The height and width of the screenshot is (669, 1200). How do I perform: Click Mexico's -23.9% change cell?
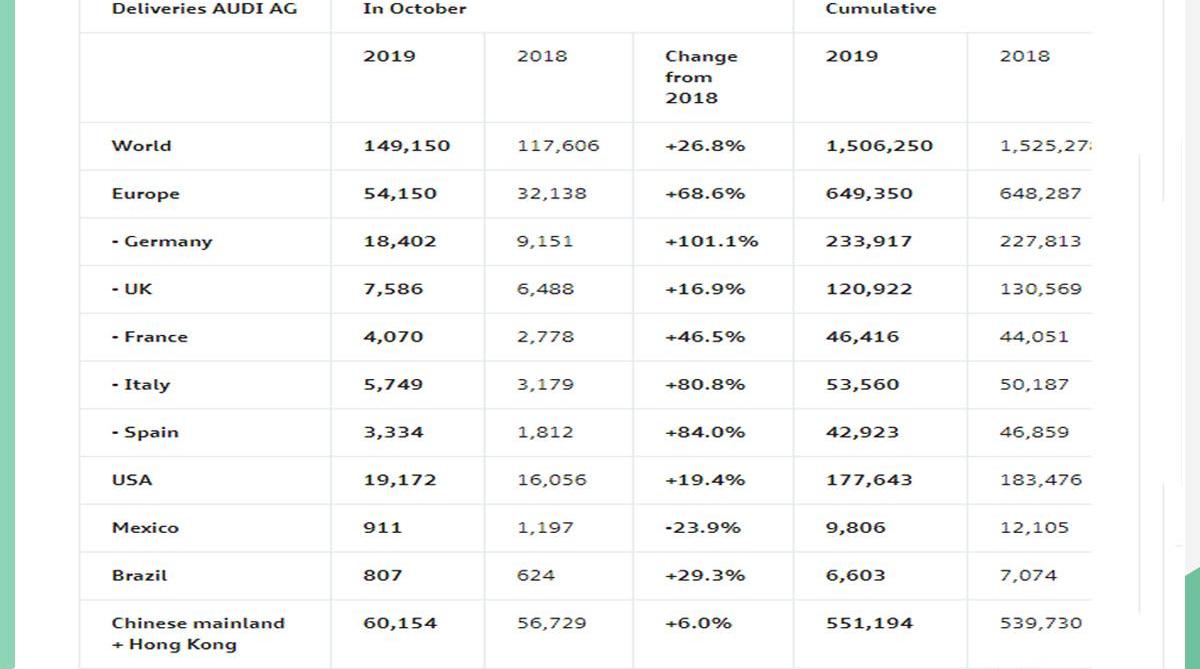[x=703, y=527]
